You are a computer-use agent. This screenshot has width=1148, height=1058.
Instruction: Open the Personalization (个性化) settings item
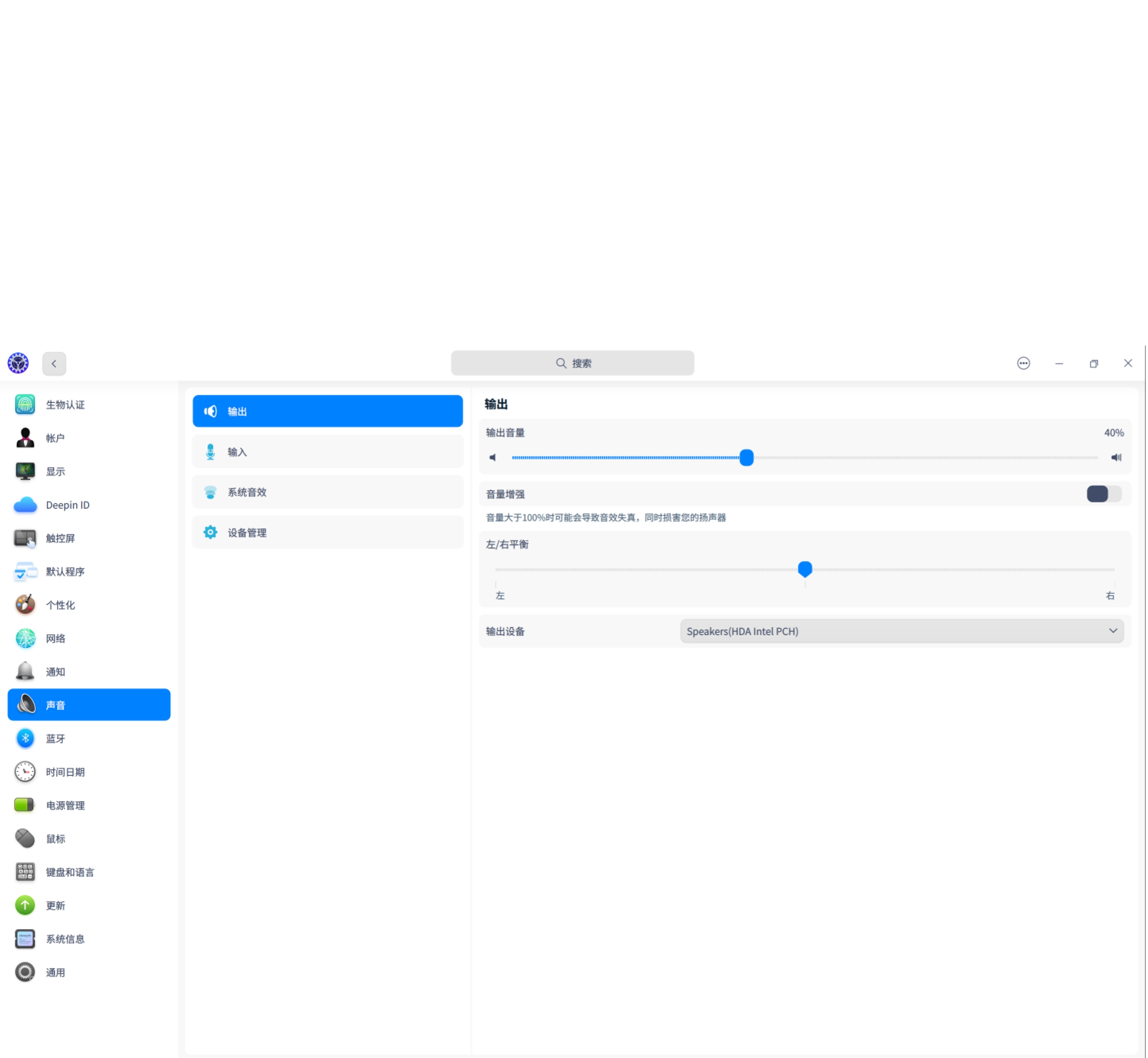click(x=60, y=605)
